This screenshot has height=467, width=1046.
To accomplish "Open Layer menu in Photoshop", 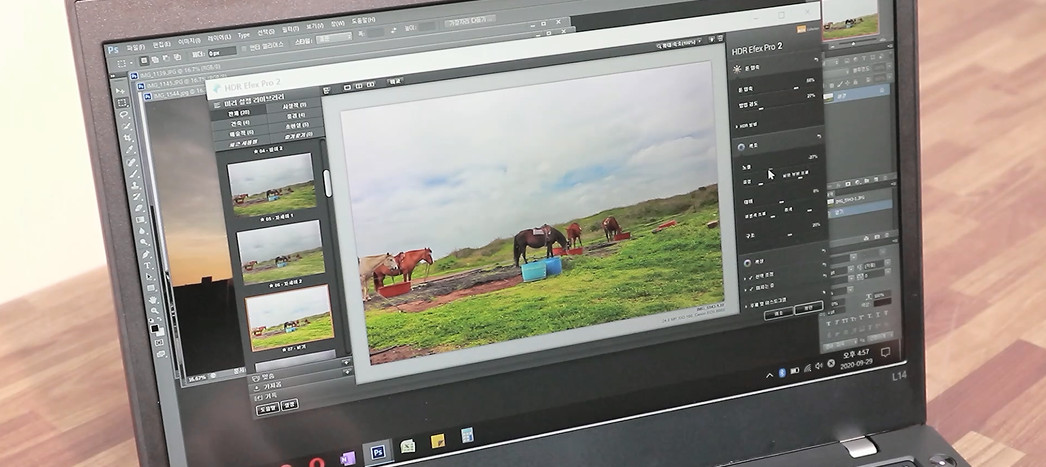I will point(219,38).
